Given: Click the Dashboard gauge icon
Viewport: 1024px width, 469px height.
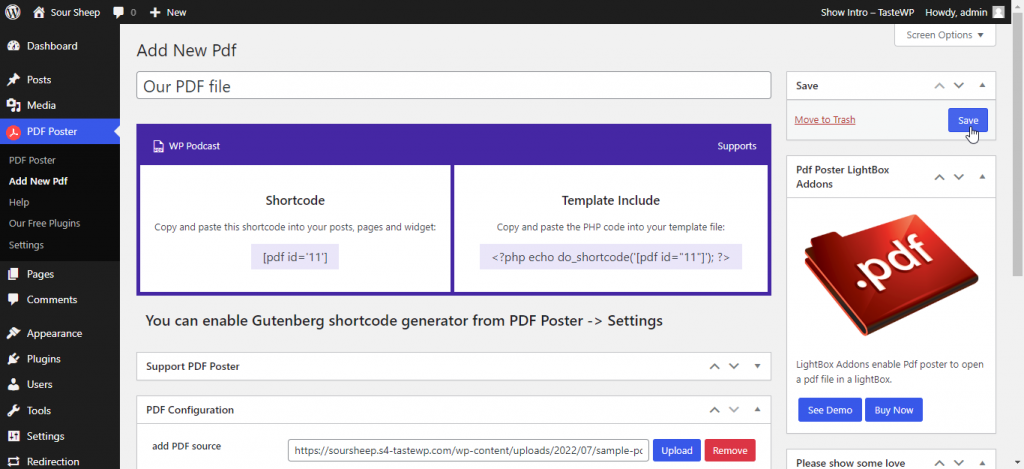Looking at the screenshot, I should 14,46.
